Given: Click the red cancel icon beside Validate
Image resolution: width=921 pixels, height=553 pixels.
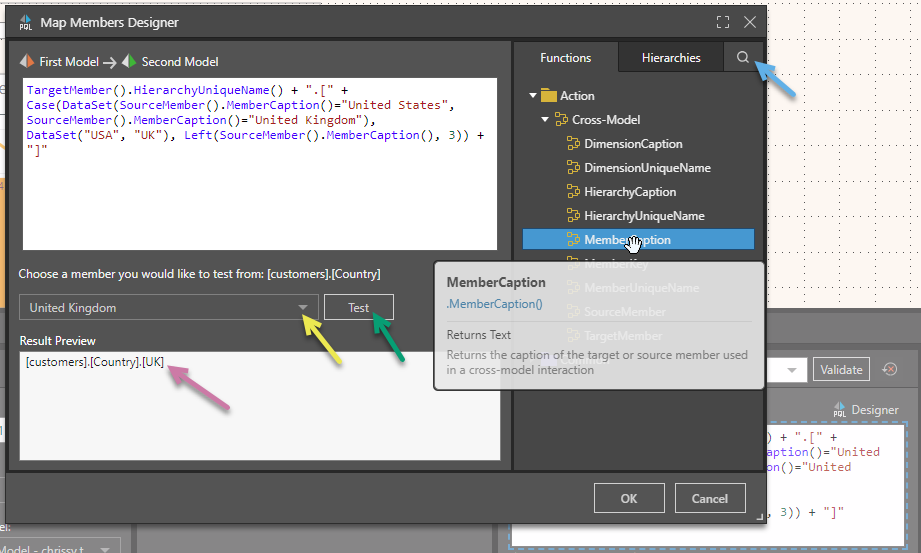Looking at the screenshot, I should [889, 370].
